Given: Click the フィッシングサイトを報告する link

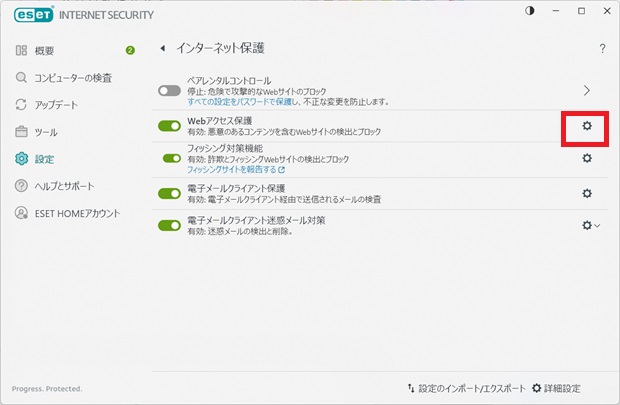Looking at the screenshot, I should [x=232, y=170].
